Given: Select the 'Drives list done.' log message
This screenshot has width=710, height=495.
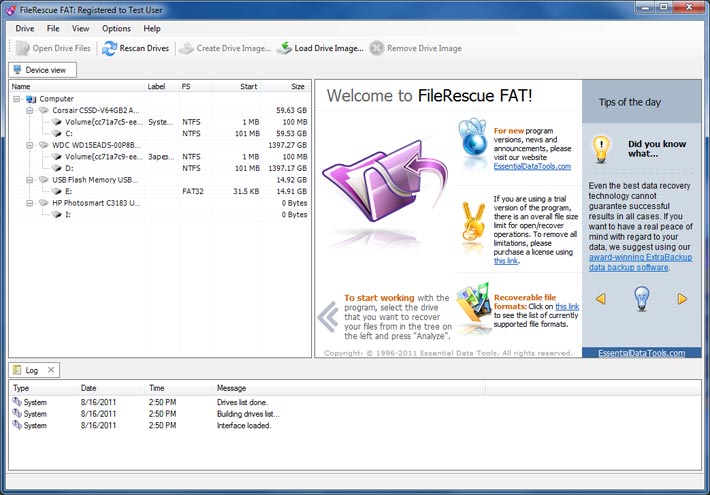Looking at the screenshot, I should pos(242,402).
